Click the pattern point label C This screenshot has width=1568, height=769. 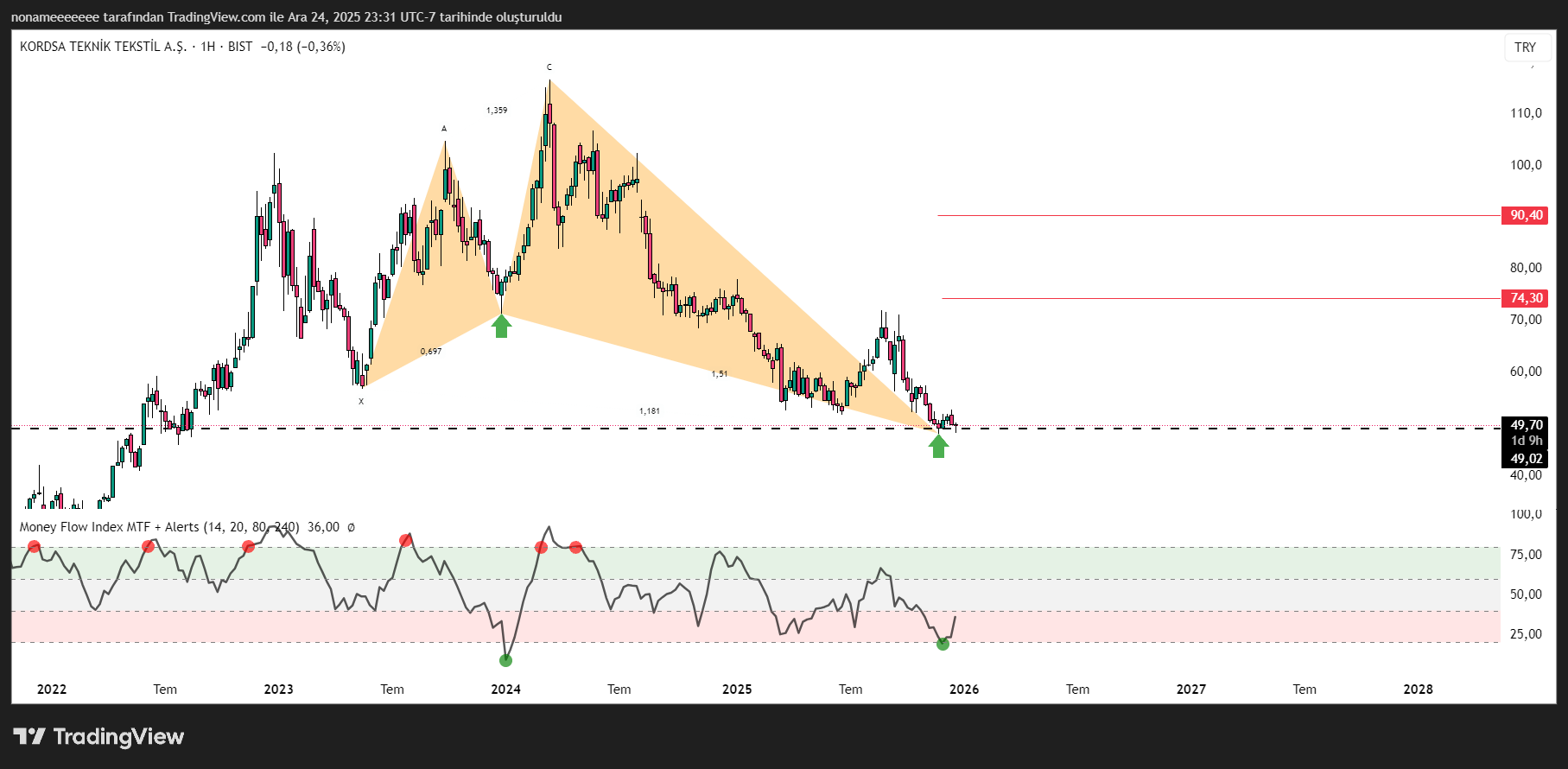click(x=549, y=67)
